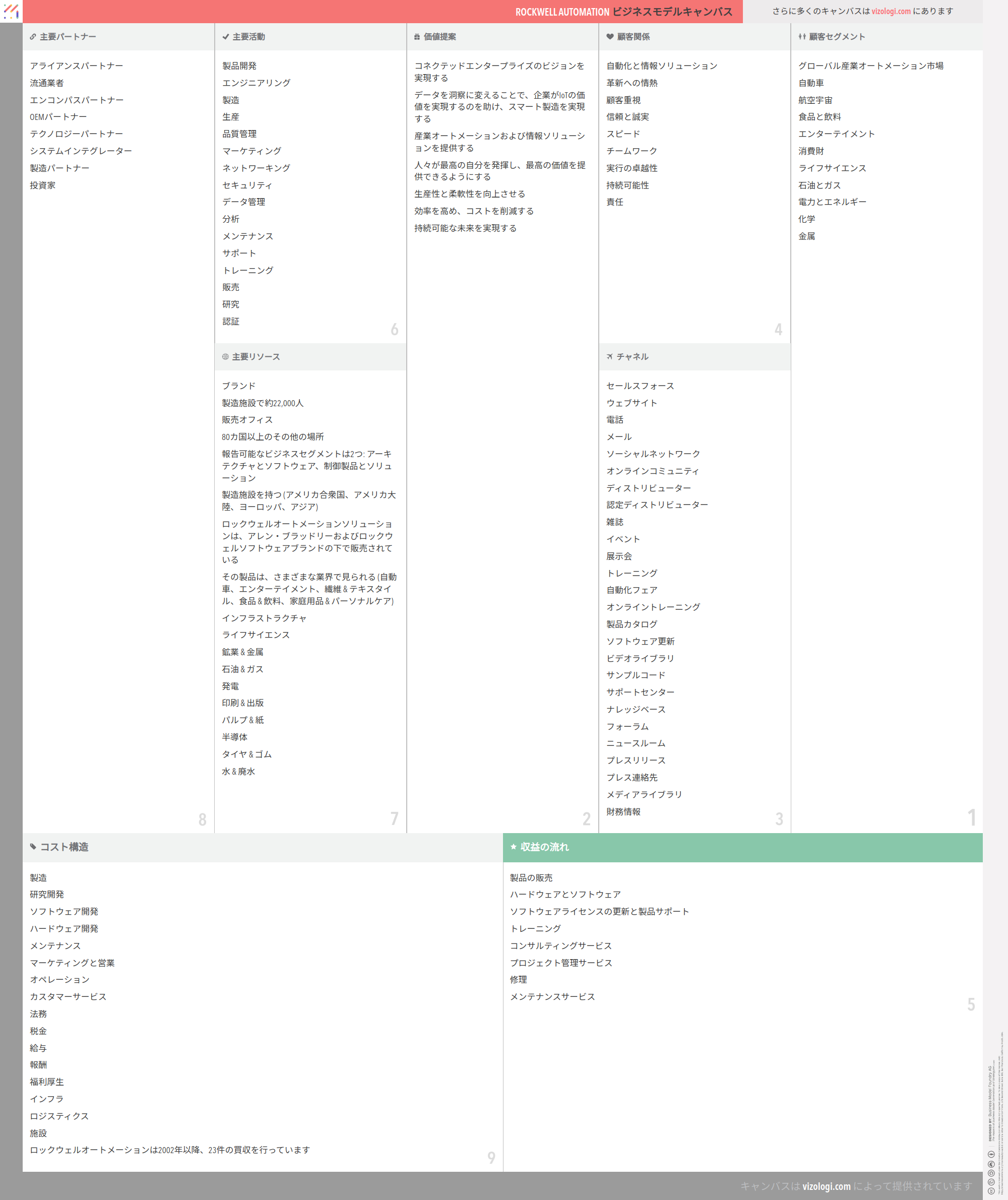Click the アライアンスパートナー partner entry
The height and width of the screenshot is (1200, 1008).
[x=77, y=66]
